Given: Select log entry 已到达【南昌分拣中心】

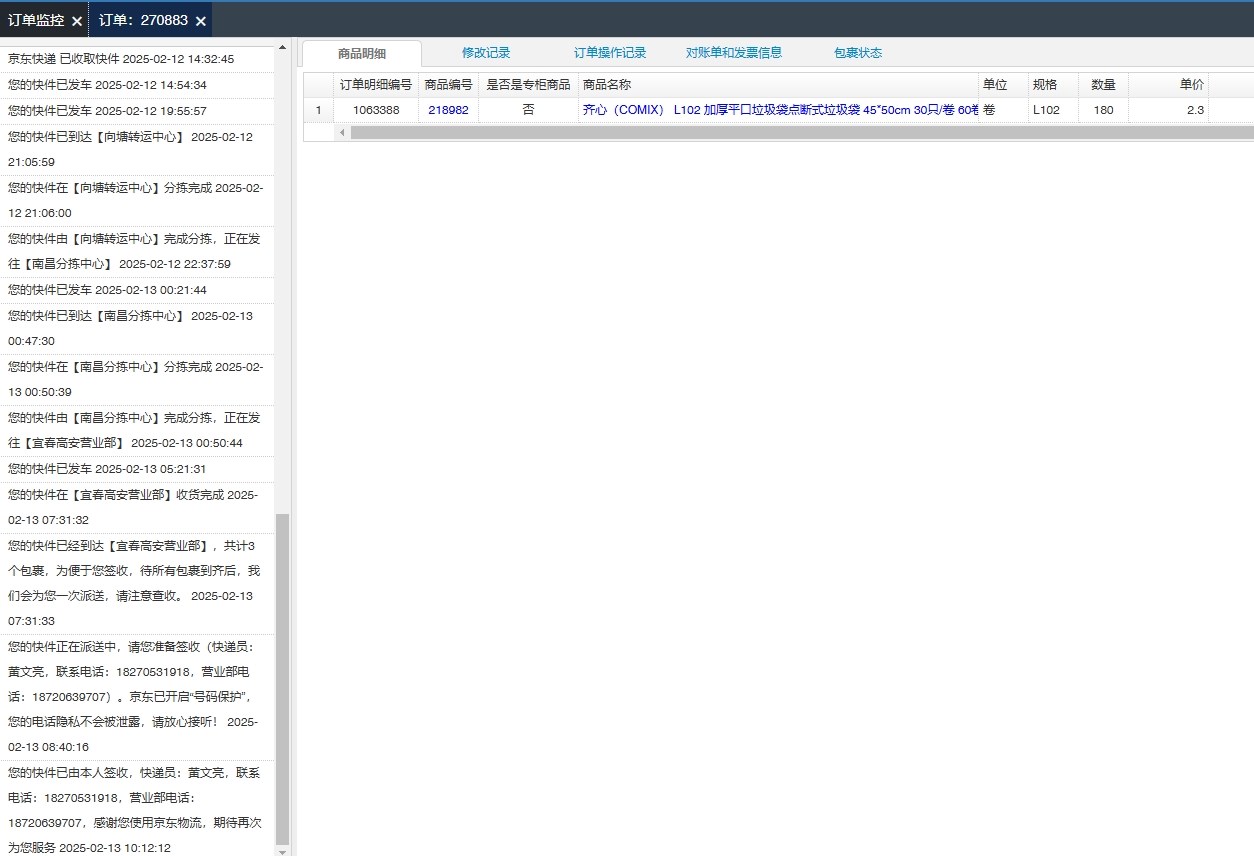Looking at the screenshot, I should [x=137, y=328].
